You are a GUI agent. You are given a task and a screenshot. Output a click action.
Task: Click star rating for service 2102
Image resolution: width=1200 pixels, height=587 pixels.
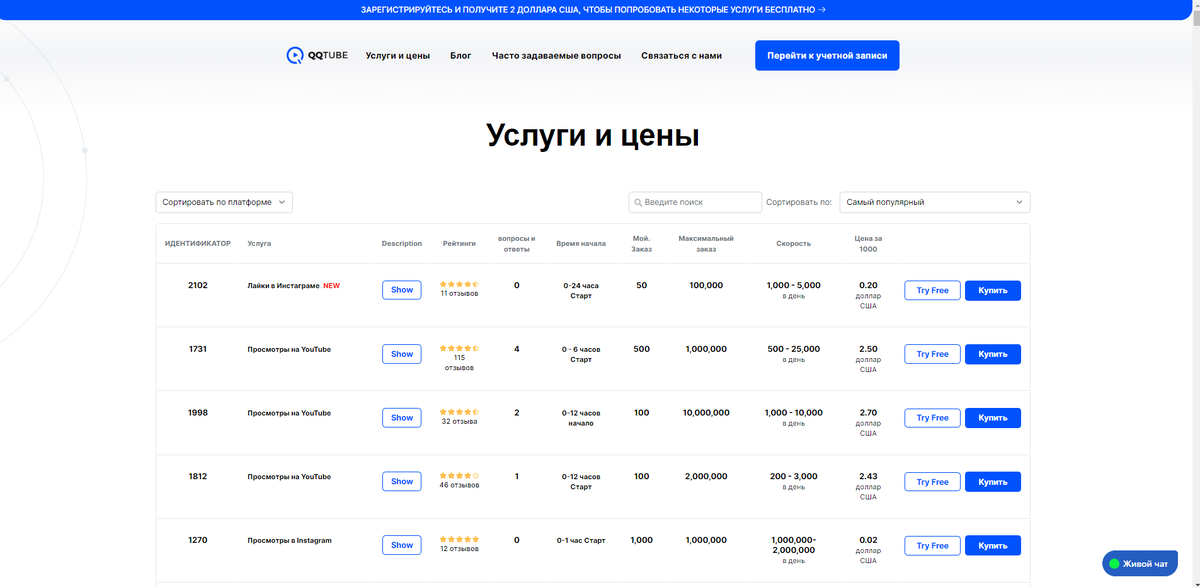point(459,285)
